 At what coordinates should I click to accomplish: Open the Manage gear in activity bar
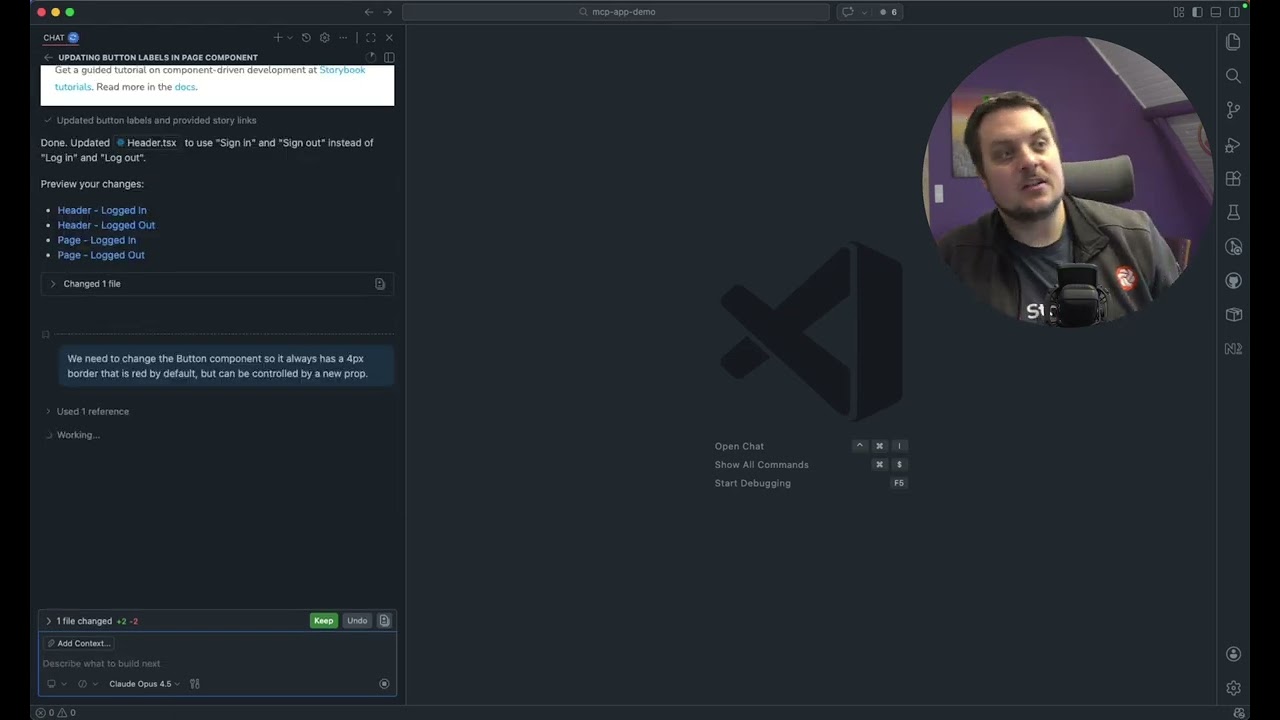coord(1233,688)
